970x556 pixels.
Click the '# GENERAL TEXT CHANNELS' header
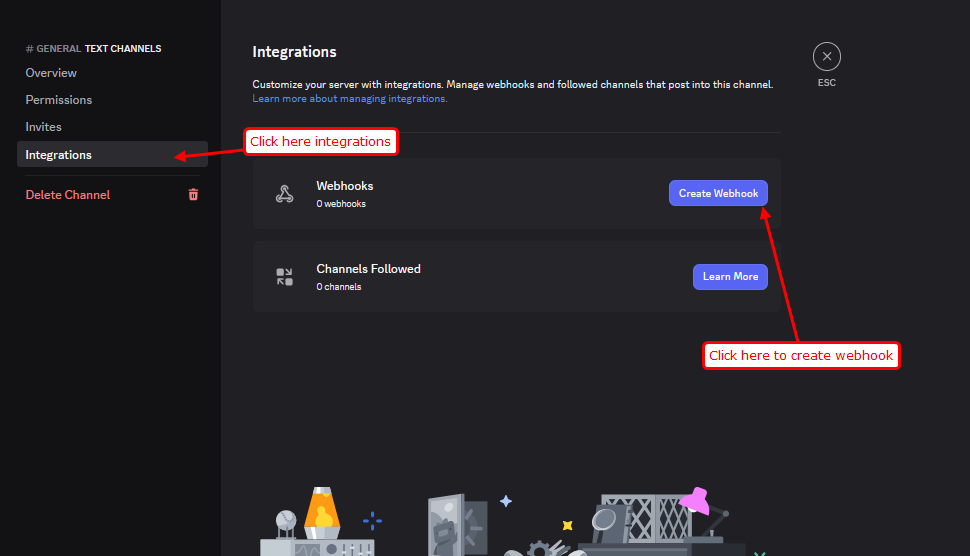point(93,48)
